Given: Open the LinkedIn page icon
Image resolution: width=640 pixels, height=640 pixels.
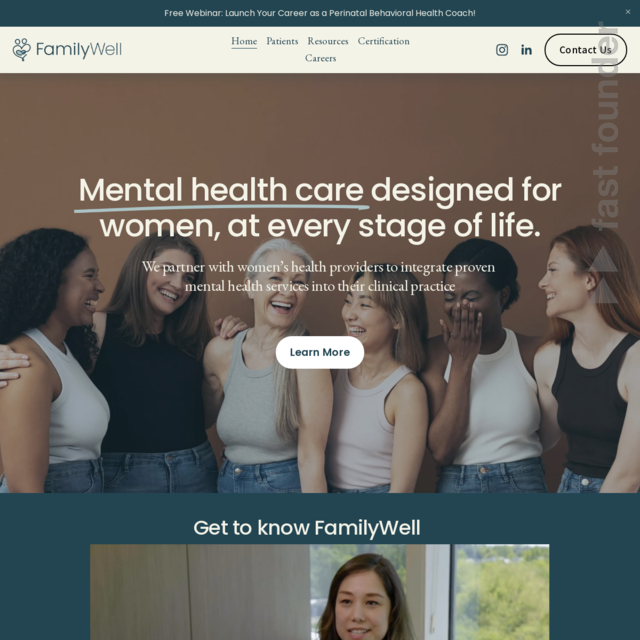Looking at the screenshot, I should [x=526, y=50].
